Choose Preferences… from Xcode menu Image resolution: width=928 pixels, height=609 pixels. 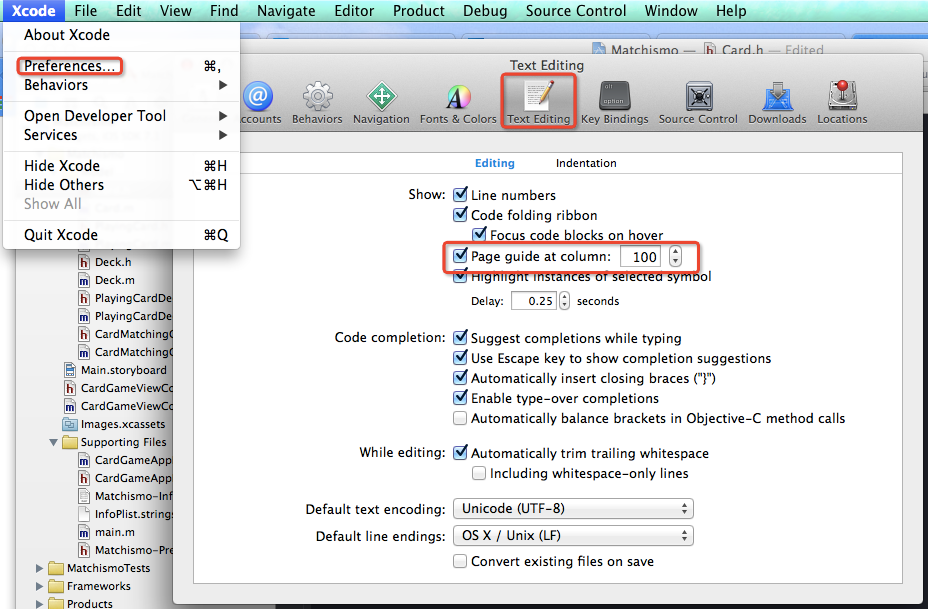tap(121, 66)
